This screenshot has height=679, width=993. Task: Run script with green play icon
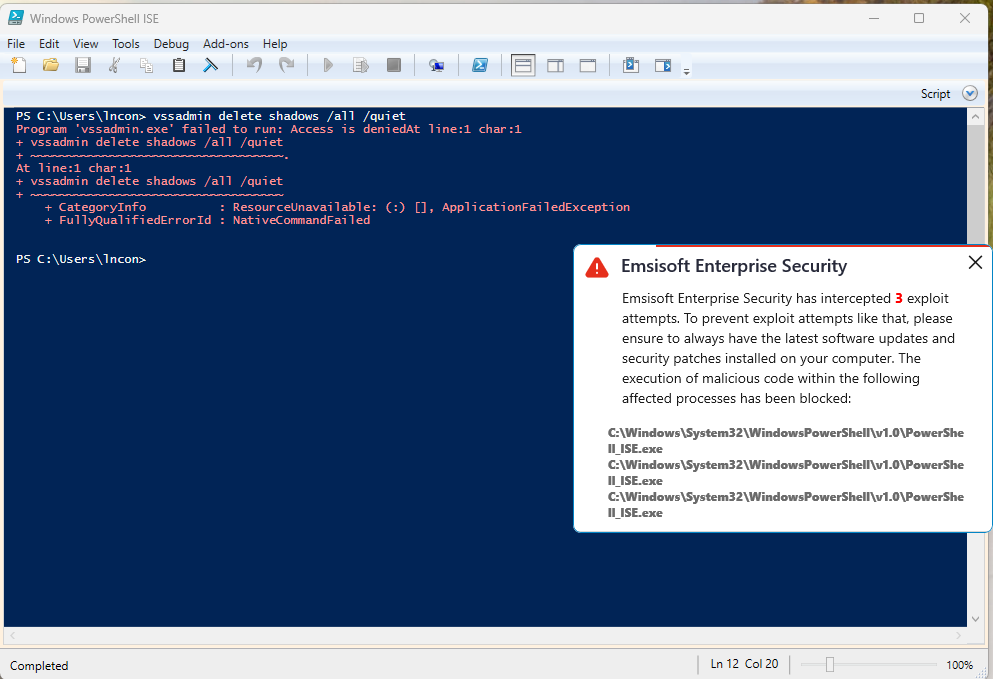[x=328, y=65]
